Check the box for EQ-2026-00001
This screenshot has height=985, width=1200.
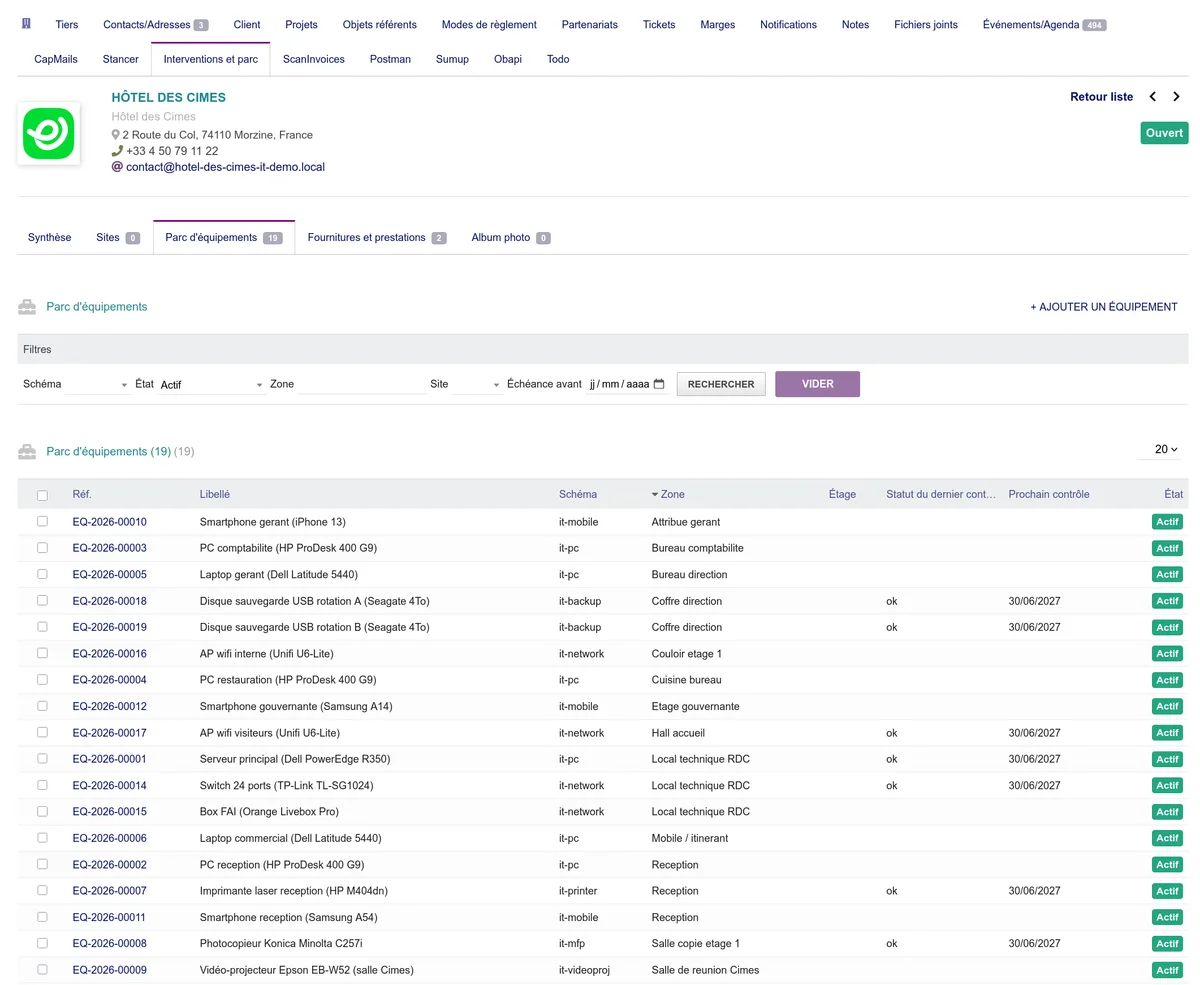click(42, 758)
